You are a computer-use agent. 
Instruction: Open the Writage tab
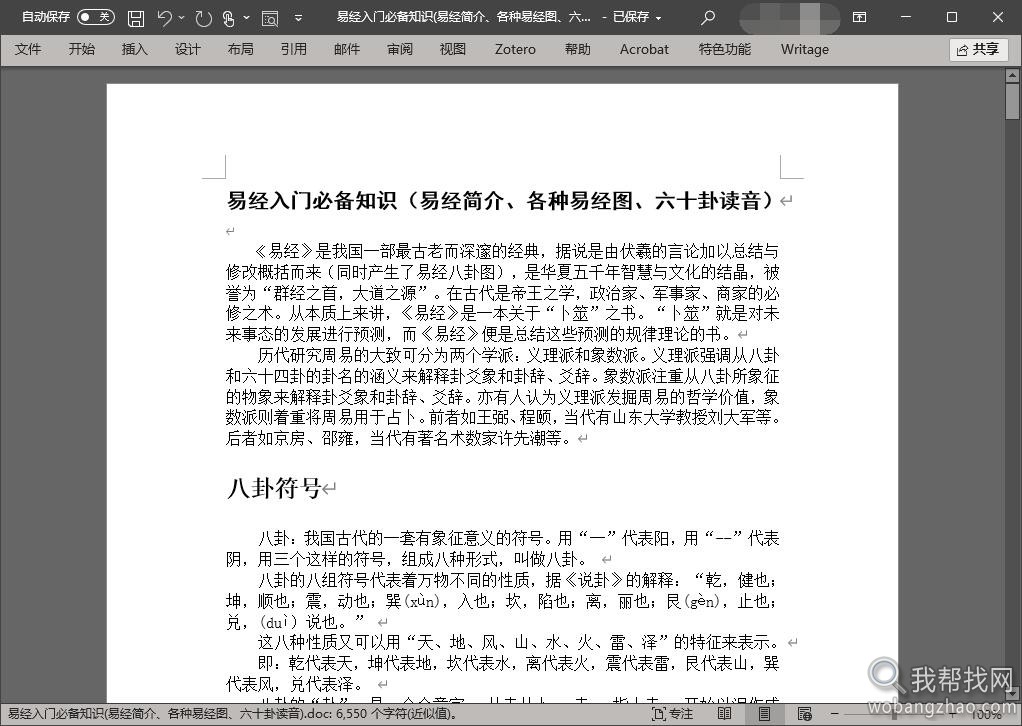click(x=805, y=50)
